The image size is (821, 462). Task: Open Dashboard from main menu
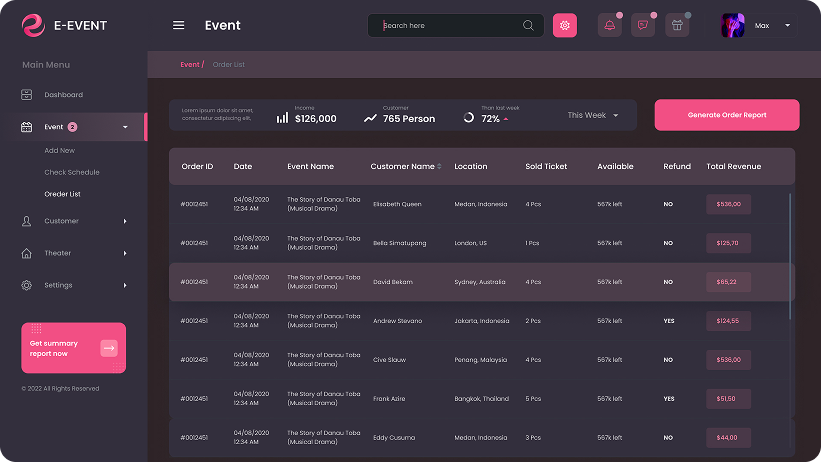pos(63,95)
